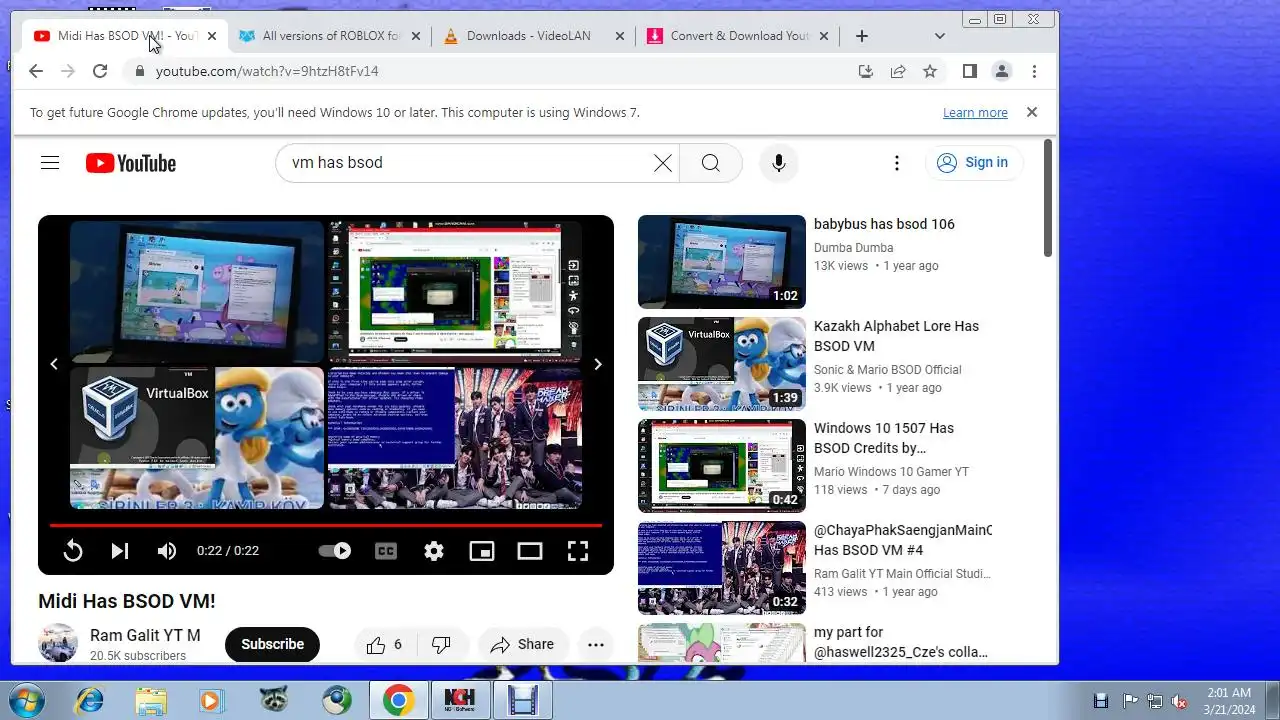
Task: Go to the YouTube home logo
Action: pos(131,163)
